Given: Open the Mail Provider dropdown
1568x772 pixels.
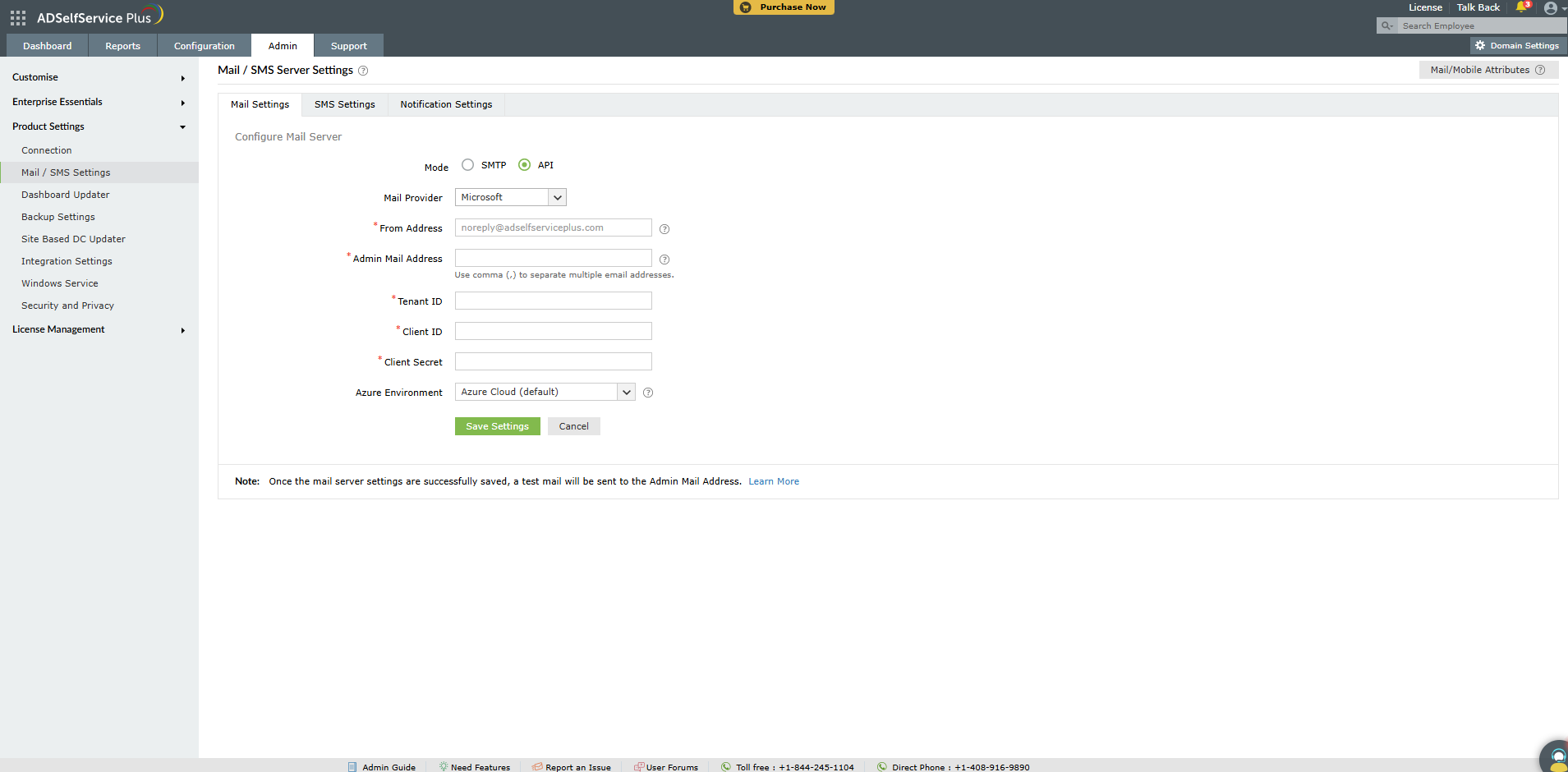Looking at the screenshot, I should point(557,197).
